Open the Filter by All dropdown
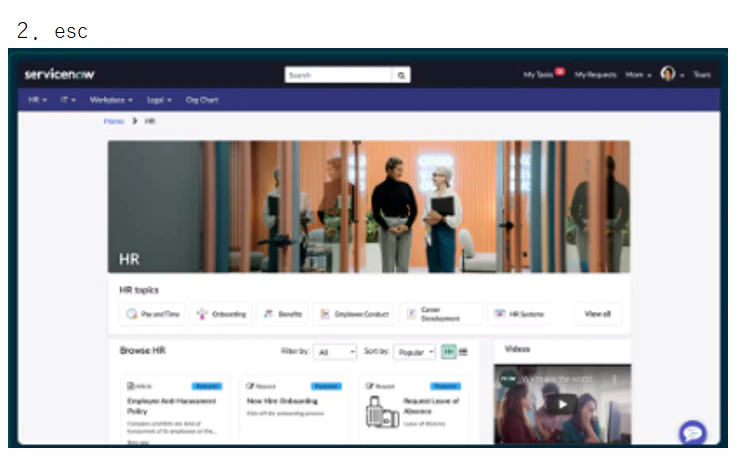This screenshot has height=459, width=739. tap(335, 352)
